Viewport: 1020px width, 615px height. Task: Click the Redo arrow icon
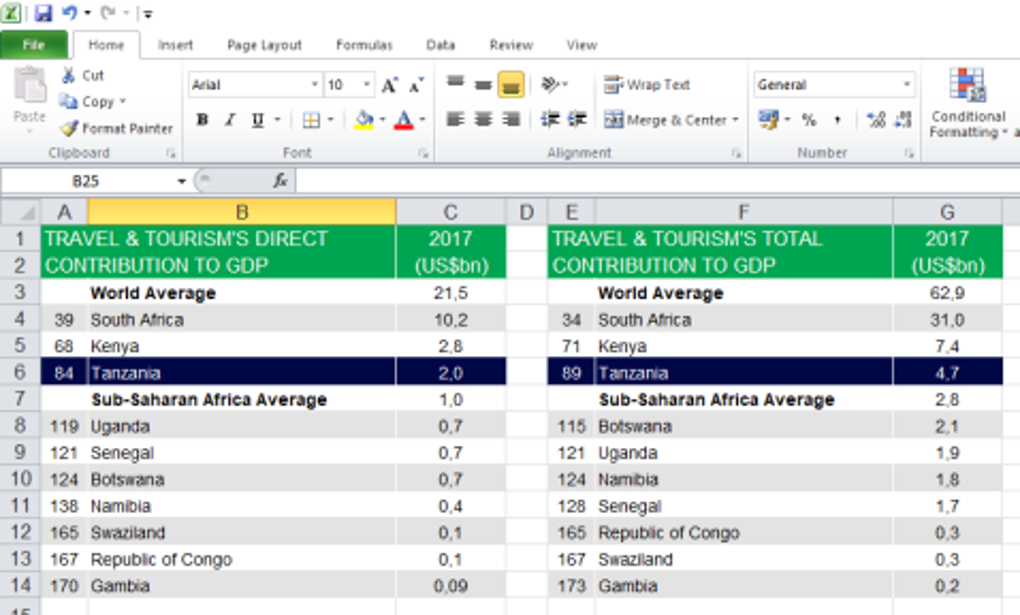tap(108, 12)
